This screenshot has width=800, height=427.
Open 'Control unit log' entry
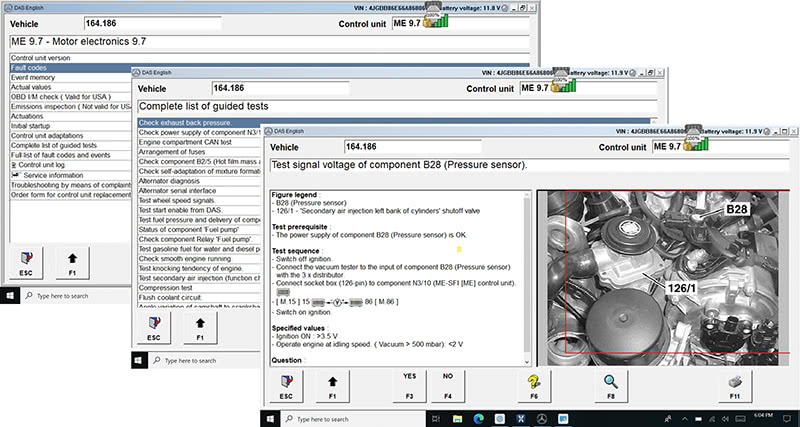click(x=70, y=165)
